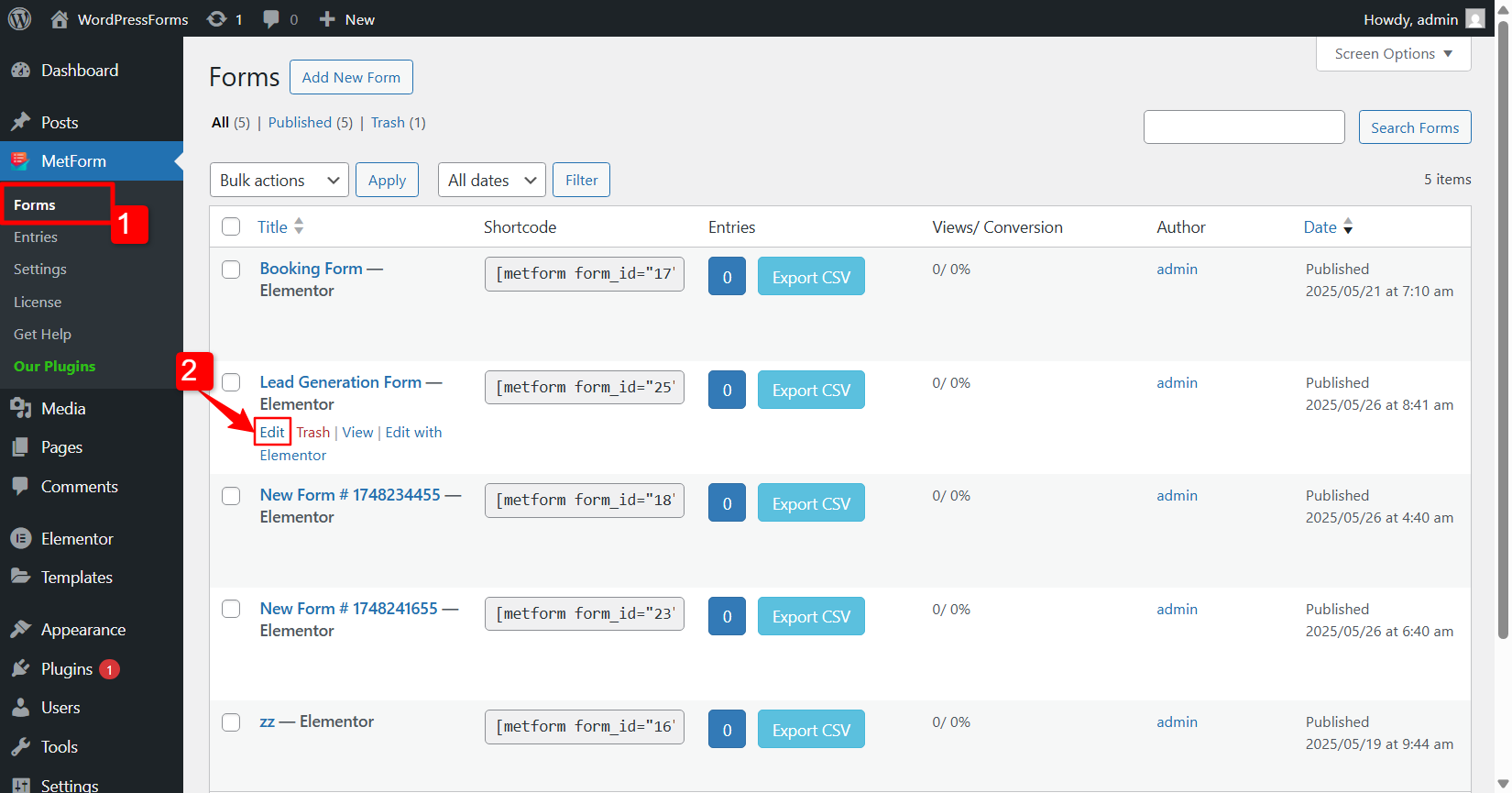1512x793 pixels.
Task: Check the Booking Form row checkbox
Action: pos(231,270)
